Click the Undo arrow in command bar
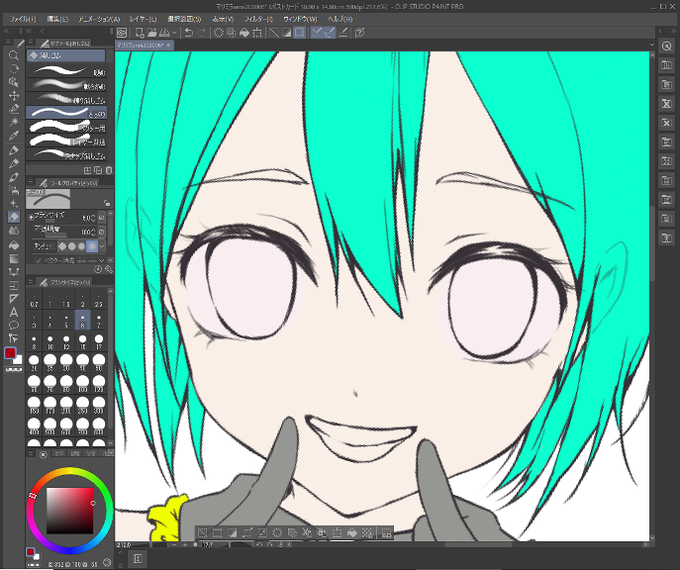 pos(189,33)
